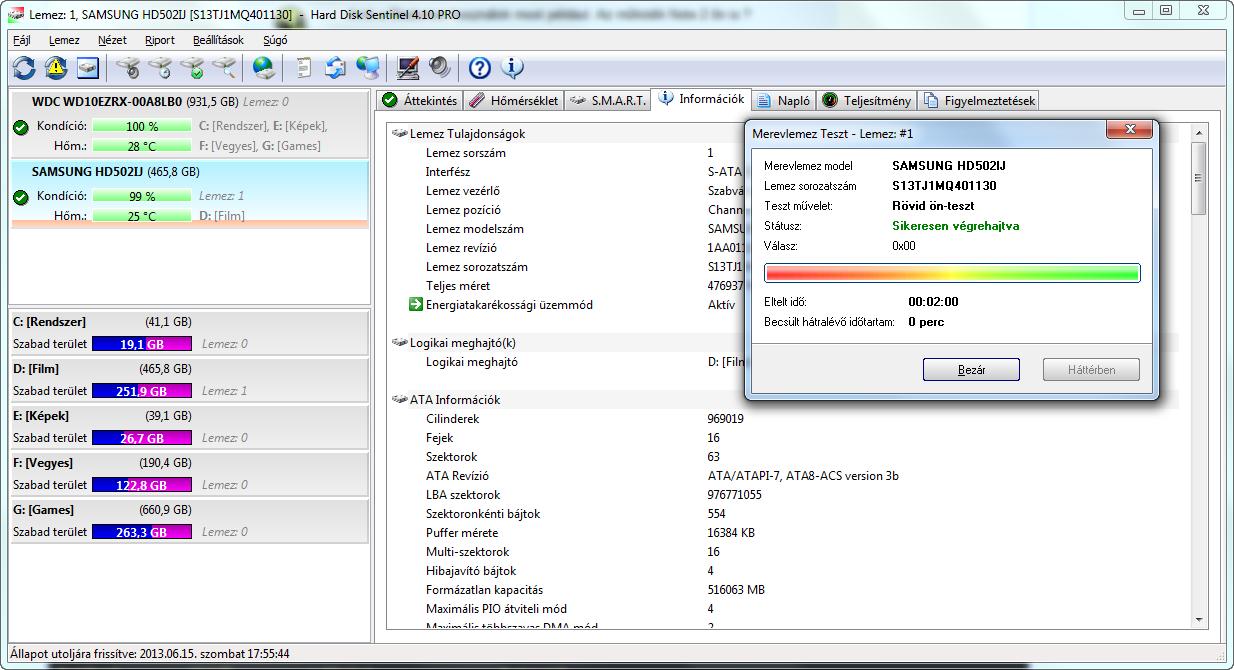
Task: Switch to the Teljesítmény tab
Action: tap(867, 100)
